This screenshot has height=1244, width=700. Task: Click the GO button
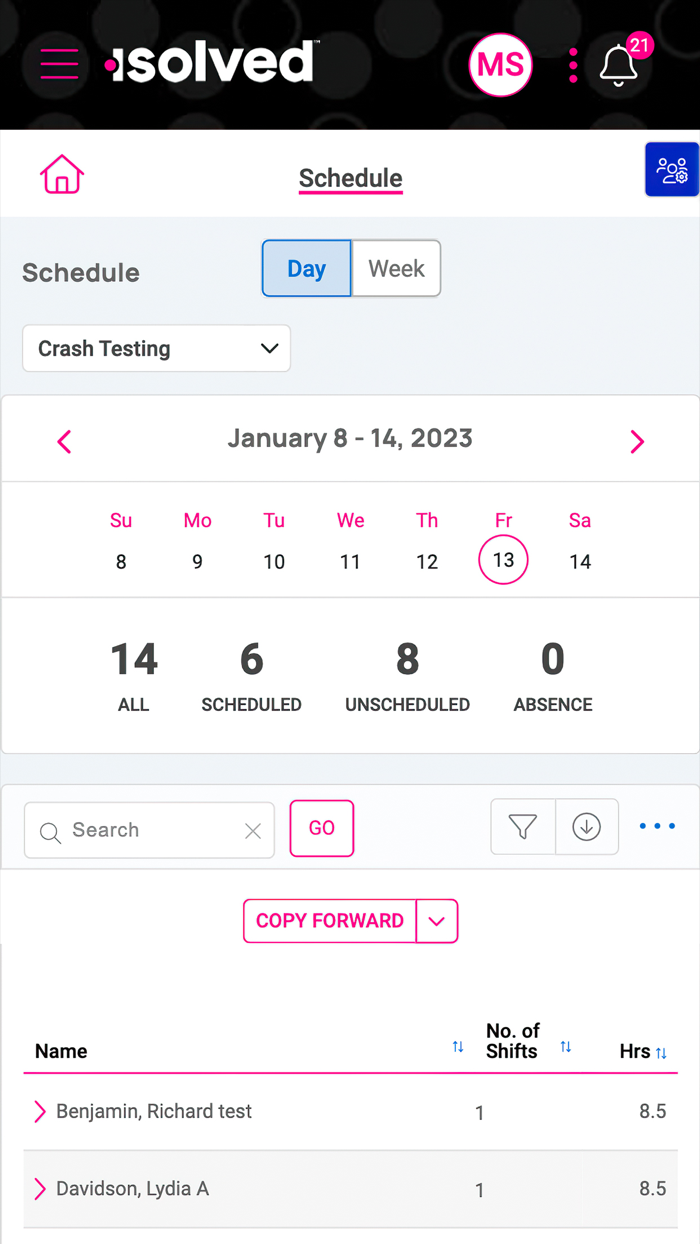(x=322, y=828)
